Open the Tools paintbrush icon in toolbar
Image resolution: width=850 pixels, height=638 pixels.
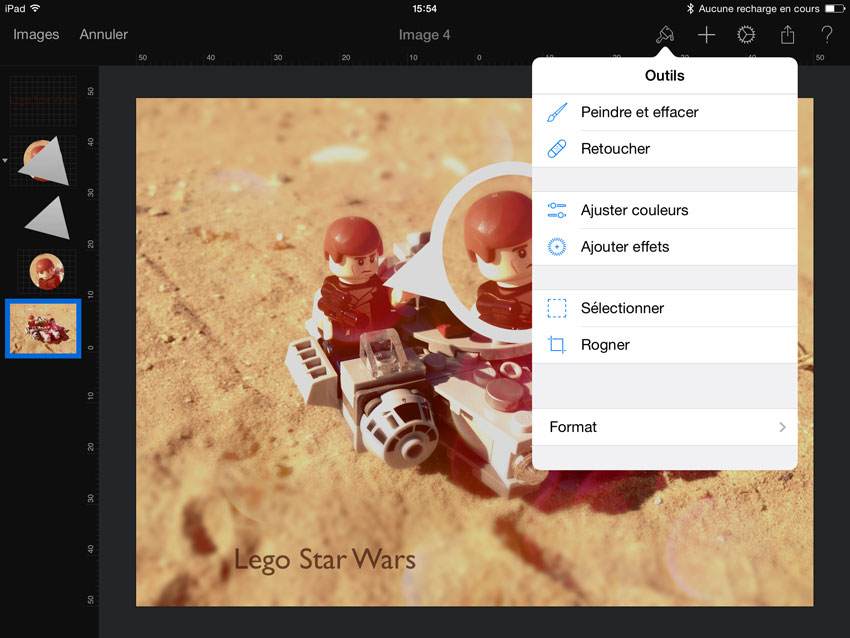pyautogui.click(x=665, y=35)
